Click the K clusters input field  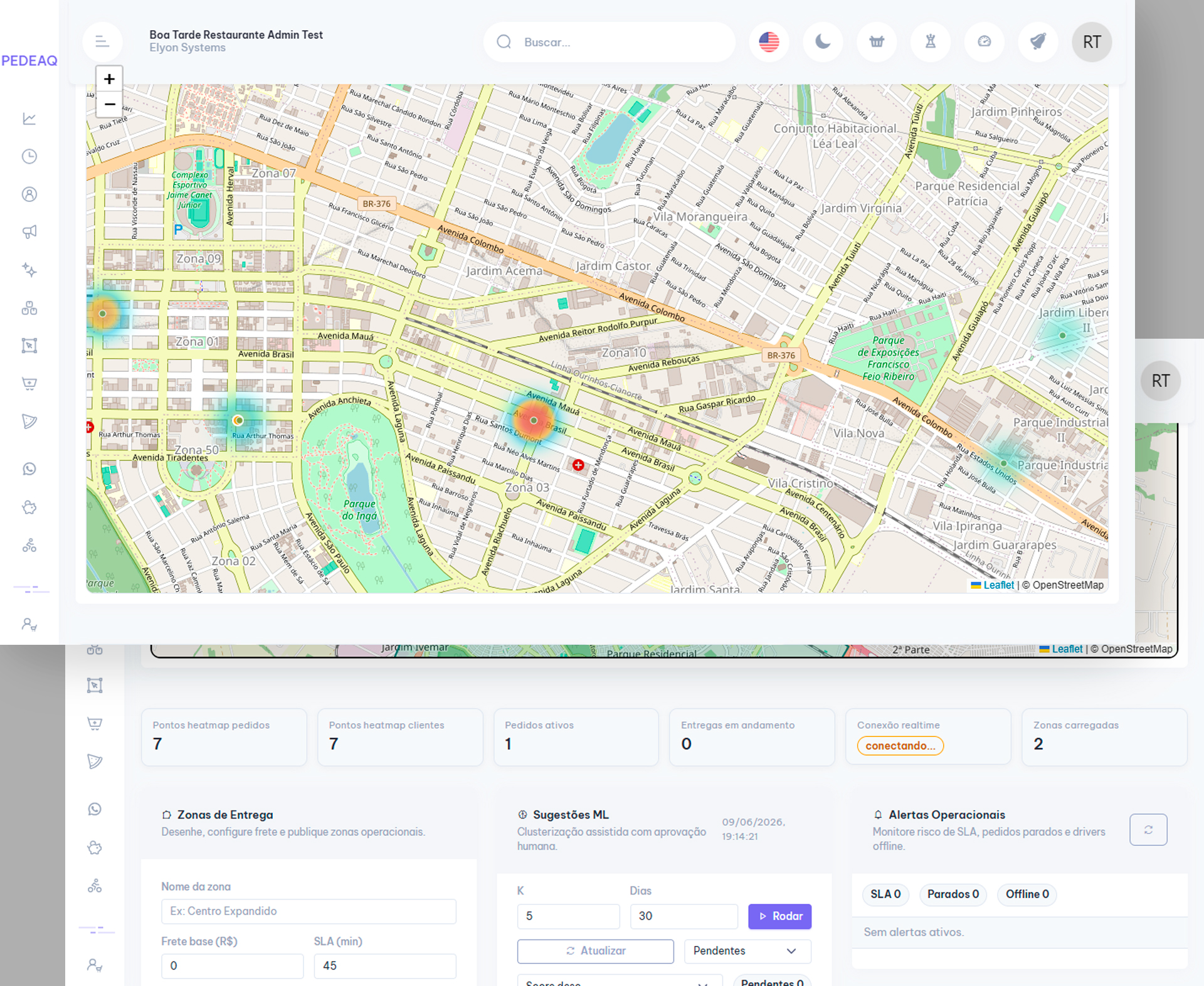click(568, 916)
